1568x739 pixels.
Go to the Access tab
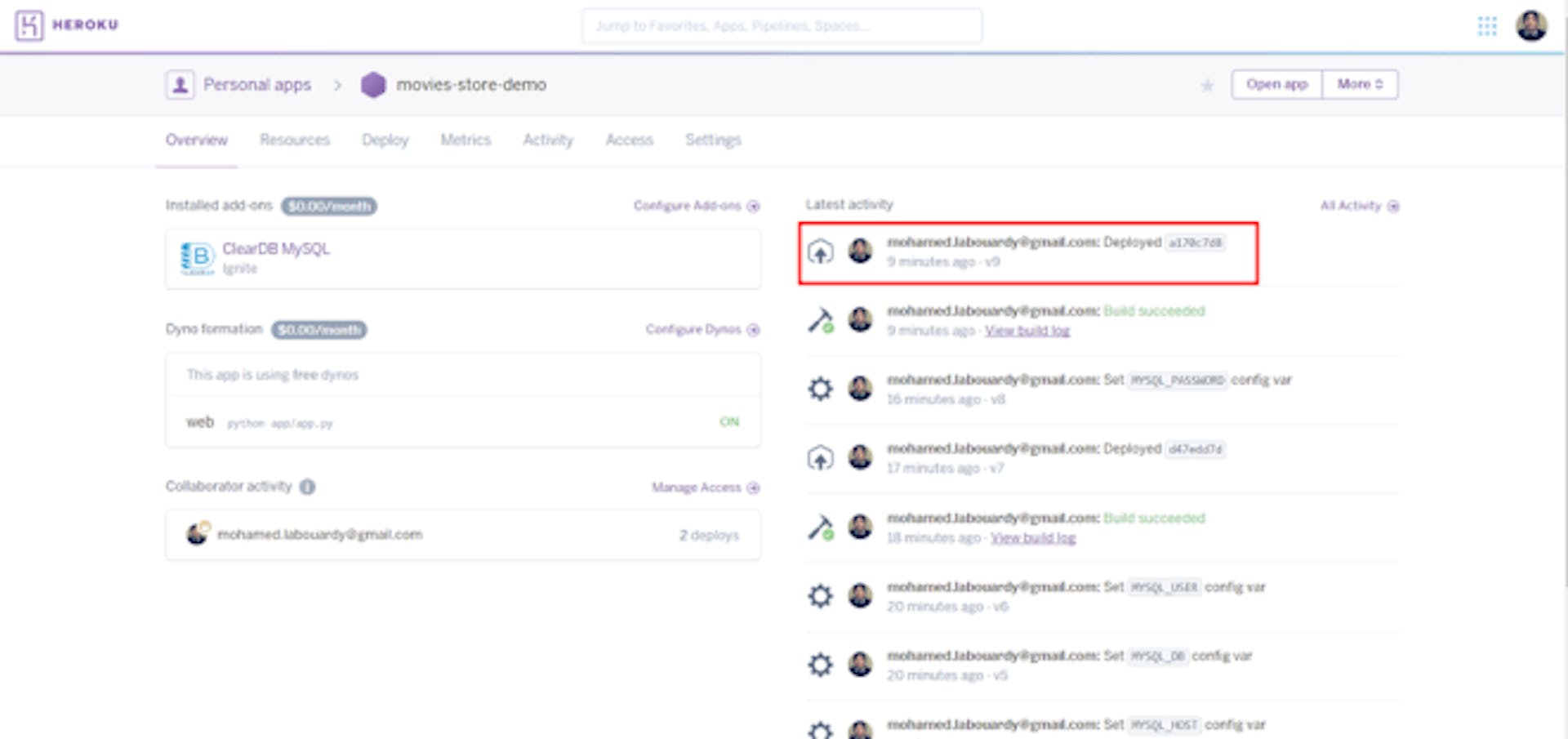629,140
